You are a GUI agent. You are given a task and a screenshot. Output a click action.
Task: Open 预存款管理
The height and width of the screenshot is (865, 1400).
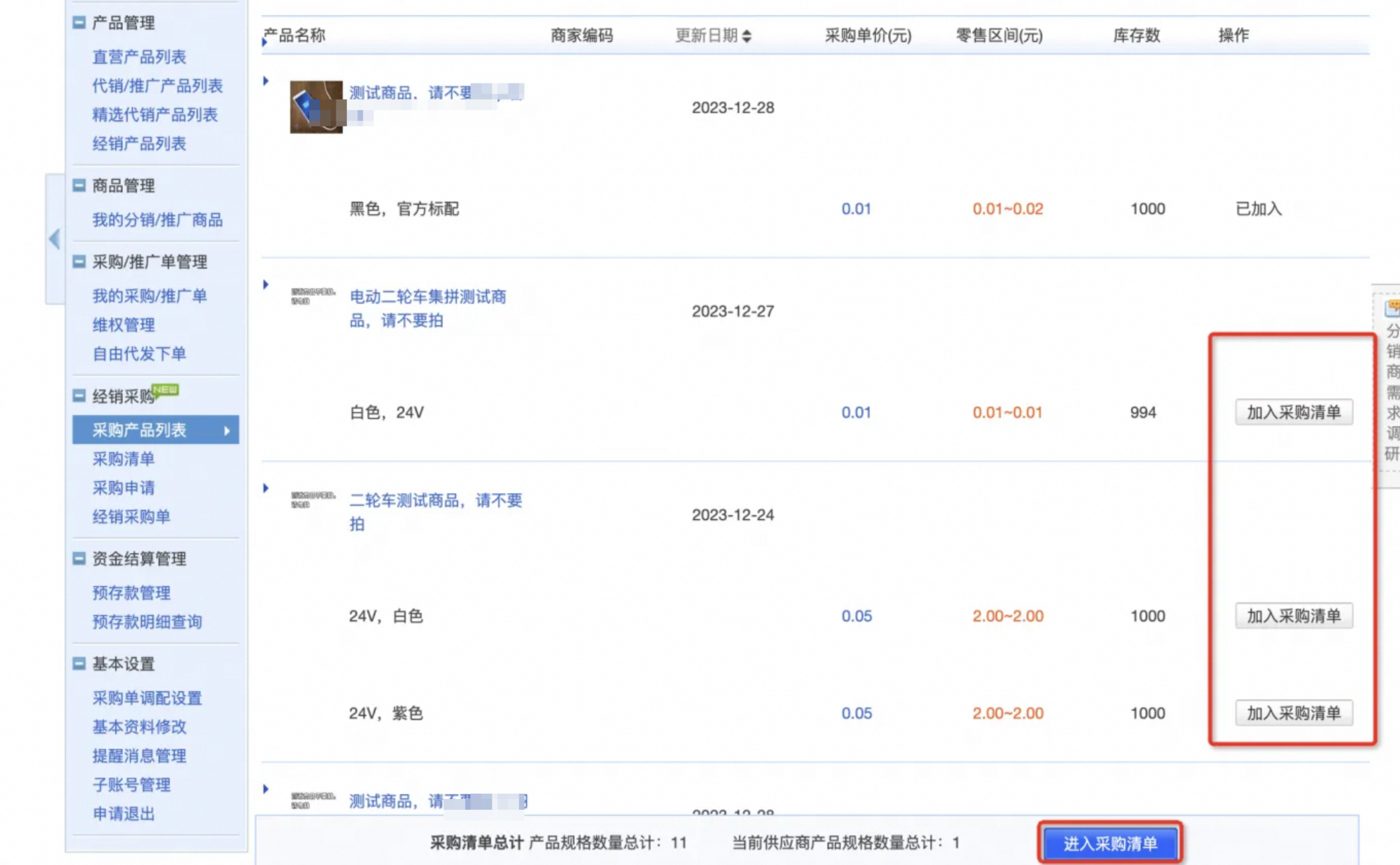click(x=131, y=593)
